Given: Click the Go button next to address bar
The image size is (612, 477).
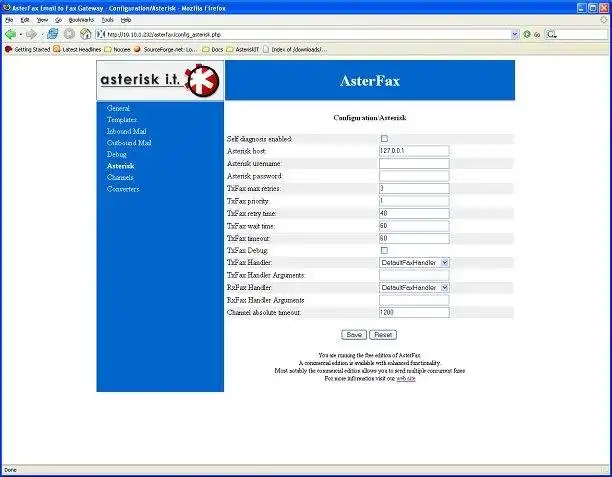Looking at the screenshot, I should click(x=532, y=34).
